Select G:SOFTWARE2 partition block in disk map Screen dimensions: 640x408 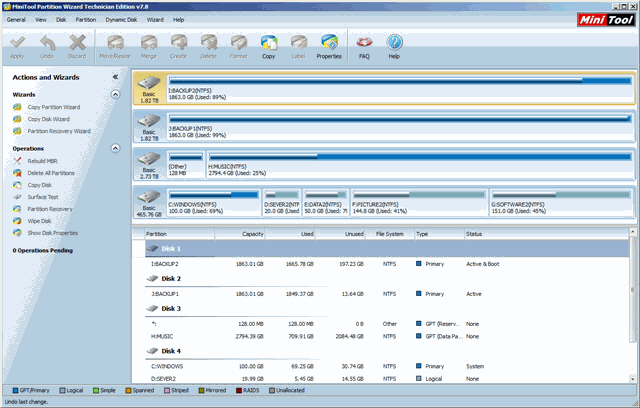(x=562, y=202)
